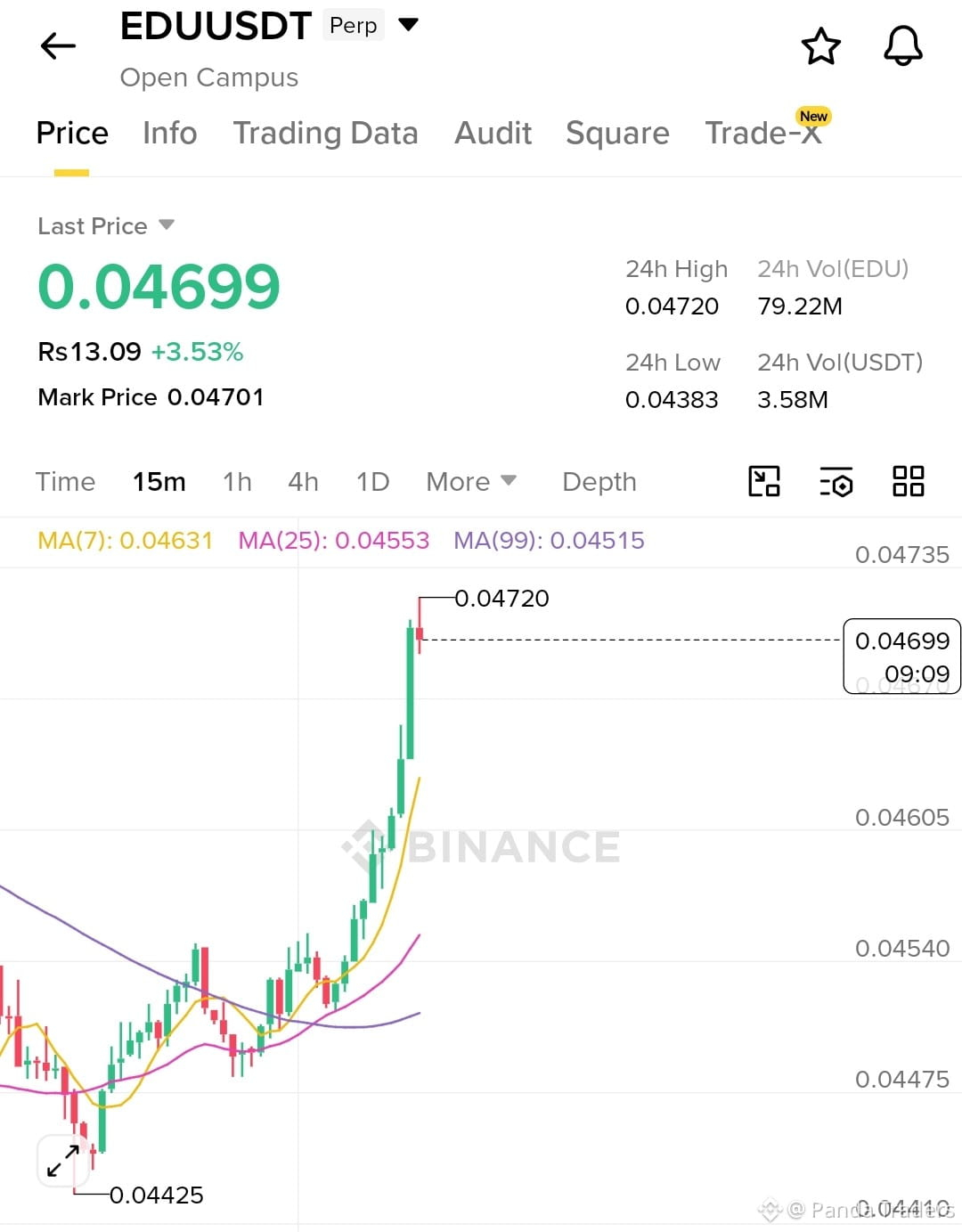Select the Time chart interval
Viewport: 962px width, 1232px height.
tap(65, 481)
